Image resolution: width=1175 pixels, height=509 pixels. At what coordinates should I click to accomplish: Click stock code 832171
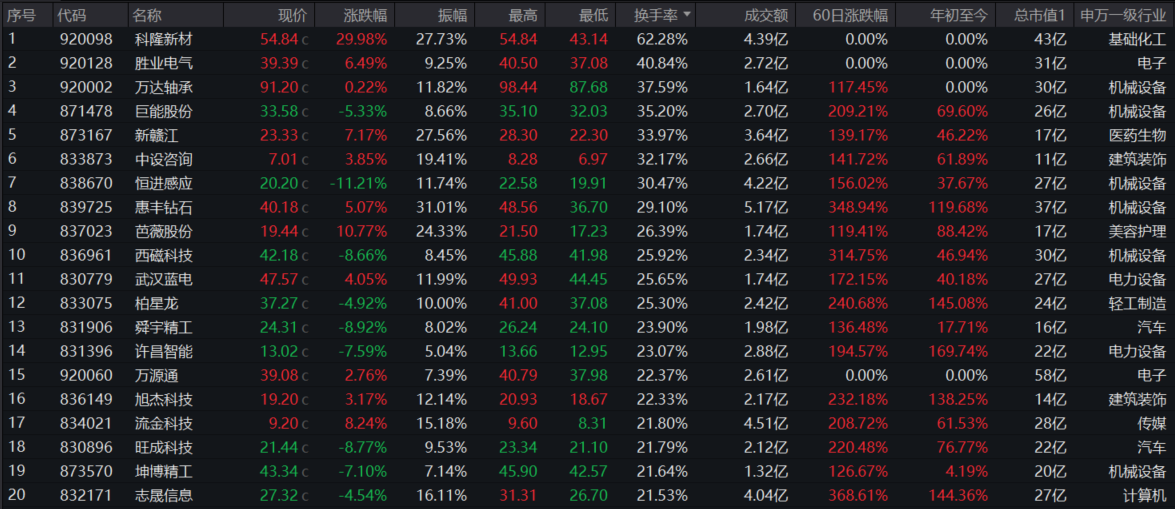tap(85, 496)
